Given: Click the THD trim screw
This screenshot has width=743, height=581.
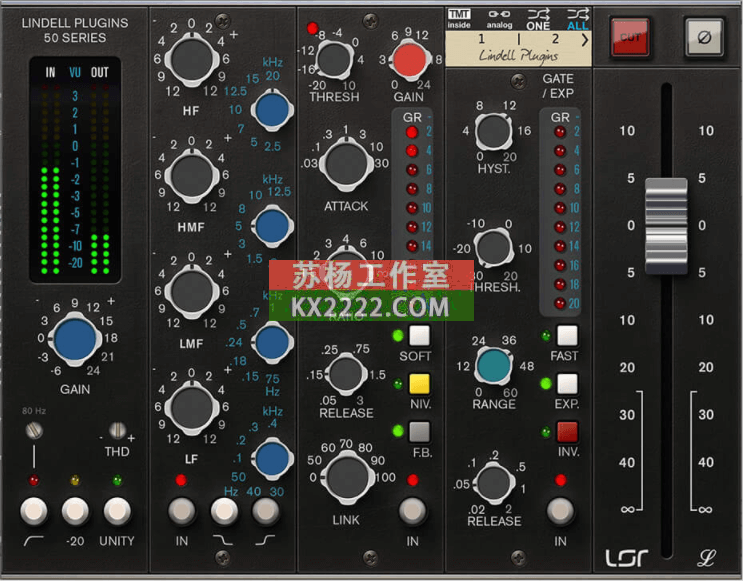Looking at the screenshot, I should pyautogui.click(x=118, y=430).
